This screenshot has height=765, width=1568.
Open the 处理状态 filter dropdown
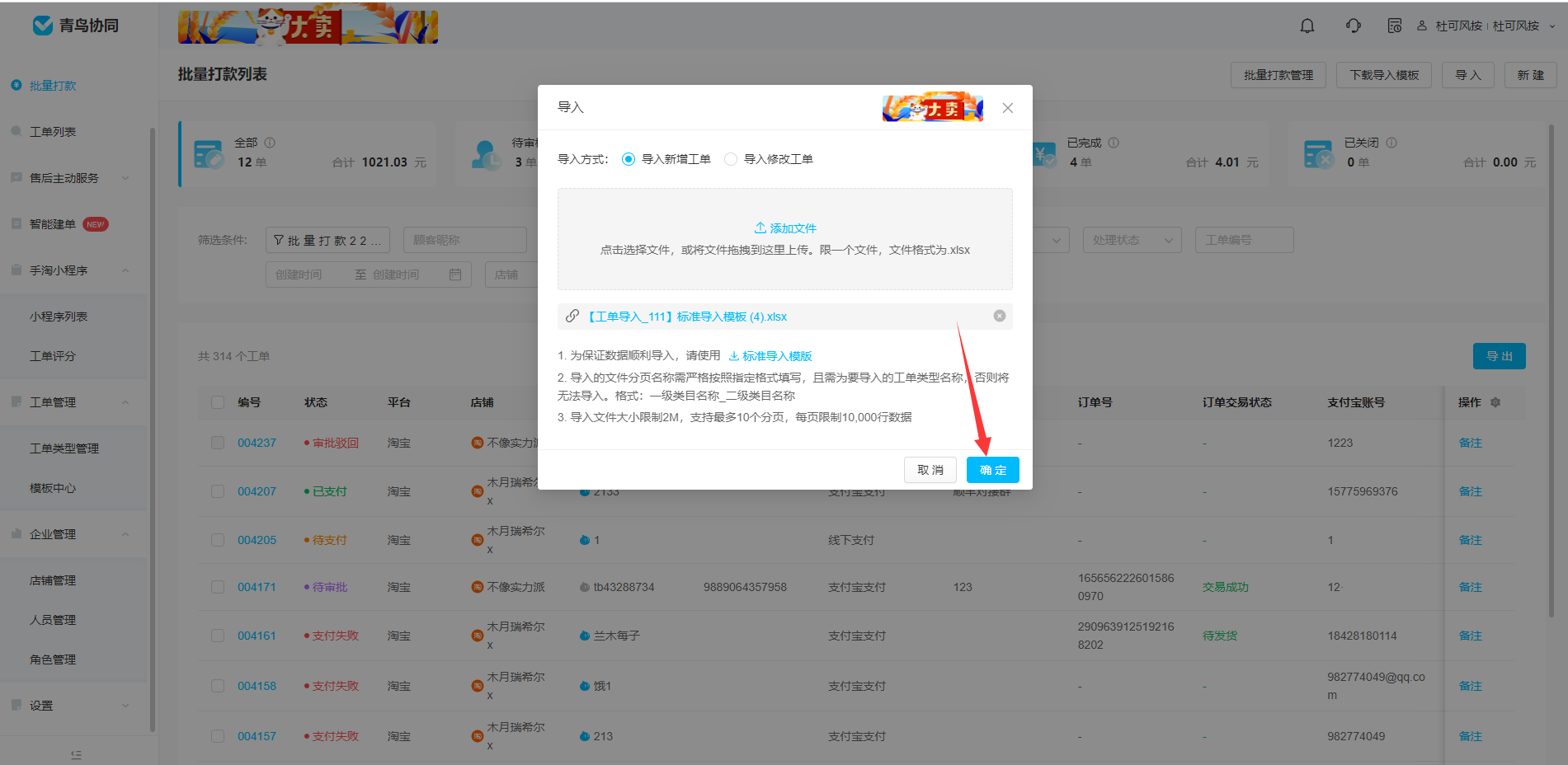[1132, 240]
